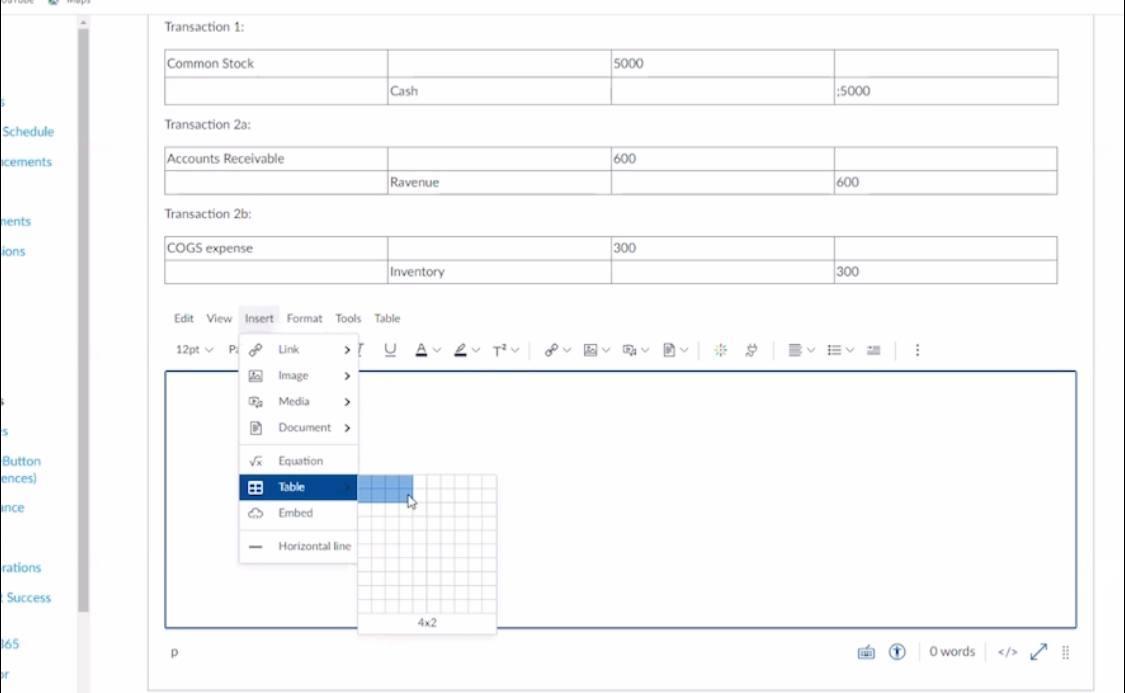Click the media record icon in toolbar

629,350
